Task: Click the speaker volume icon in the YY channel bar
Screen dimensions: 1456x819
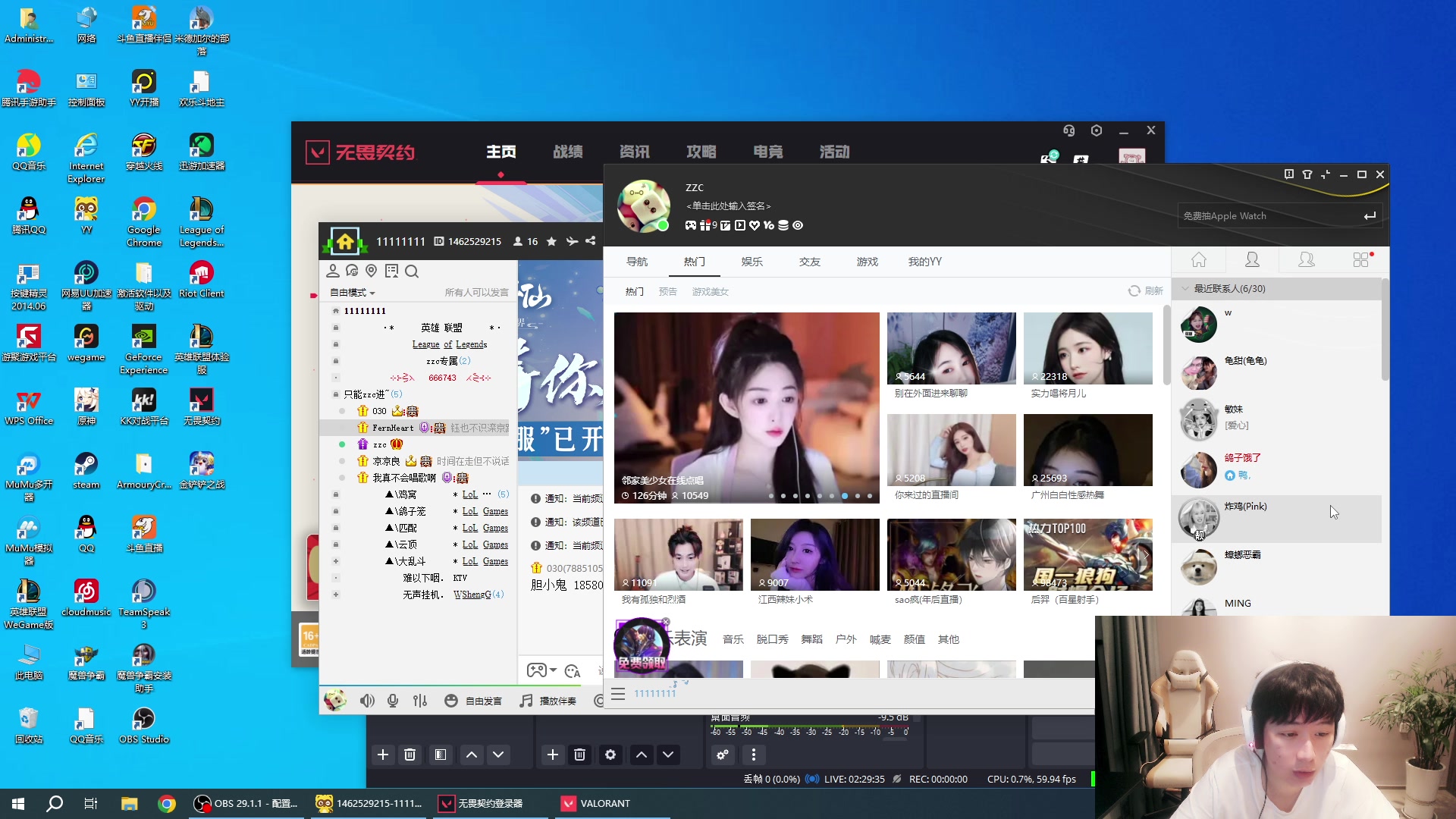Action: pos(367,701)
